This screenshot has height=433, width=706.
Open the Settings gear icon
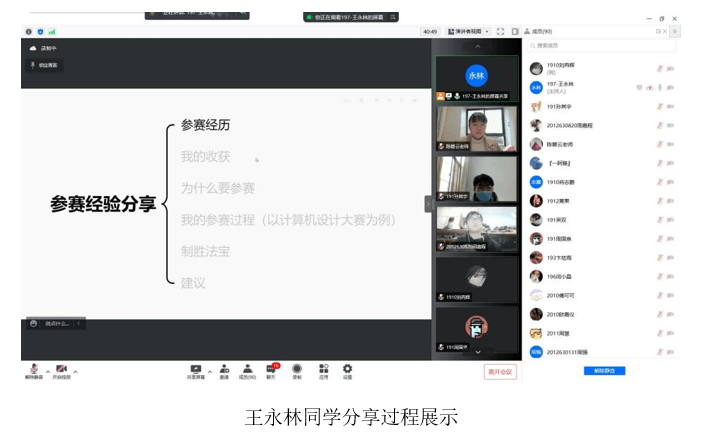click(347, 370)
